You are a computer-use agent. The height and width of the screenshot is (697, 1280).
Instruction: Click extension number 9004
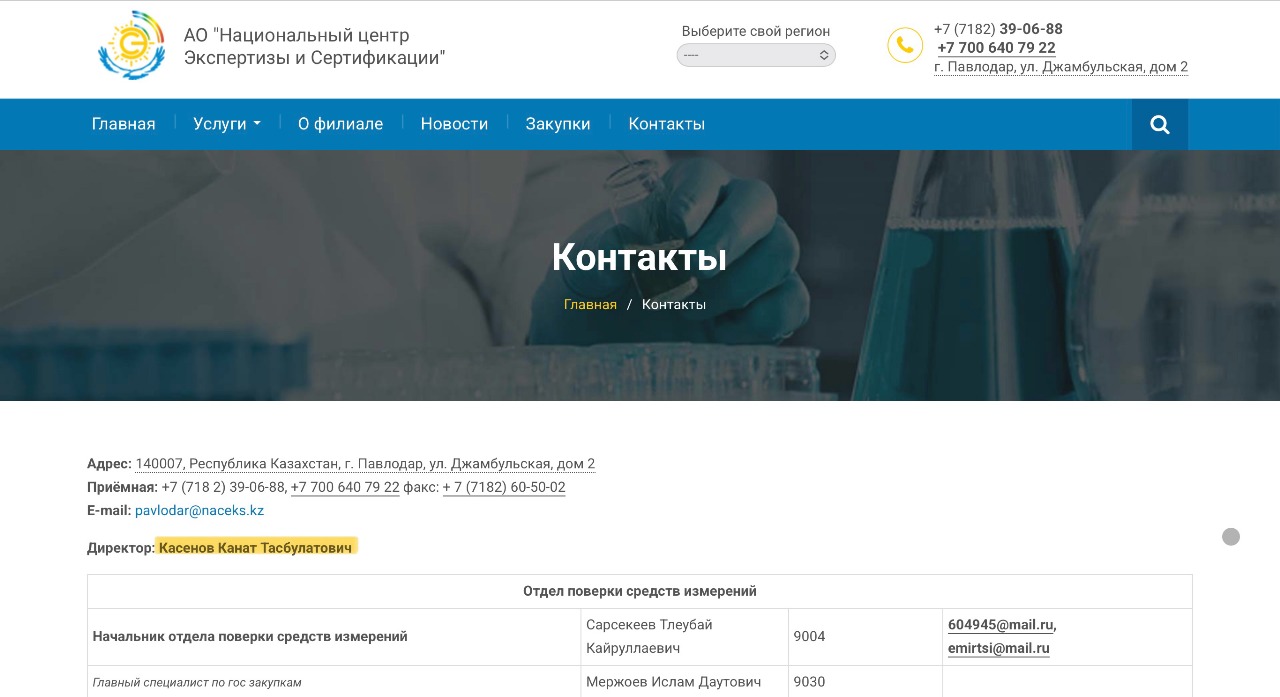pyautogui.click(x=809, y=636)
